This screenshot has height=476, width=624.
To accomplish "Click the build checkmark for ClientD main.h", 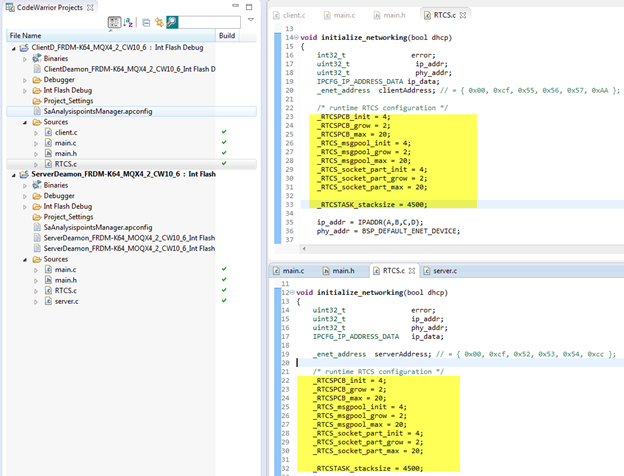I will click(224, 152).
